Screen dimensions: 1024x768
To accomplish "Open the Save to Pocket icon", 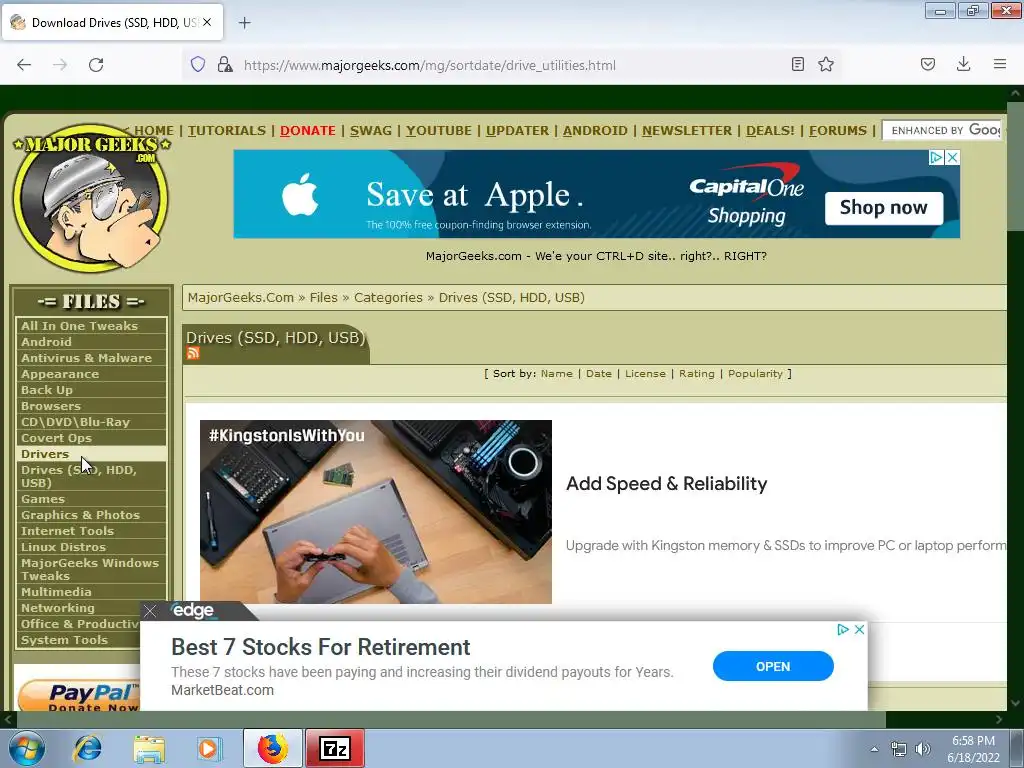I will [928, 64].
